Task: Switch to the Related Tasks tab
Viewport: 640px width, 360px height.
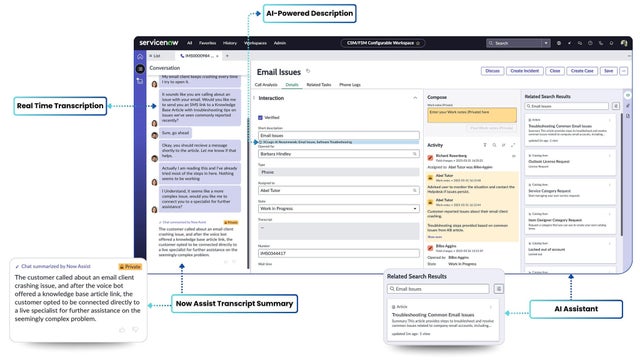Action: pyautogui.click(x=319, y=84)
